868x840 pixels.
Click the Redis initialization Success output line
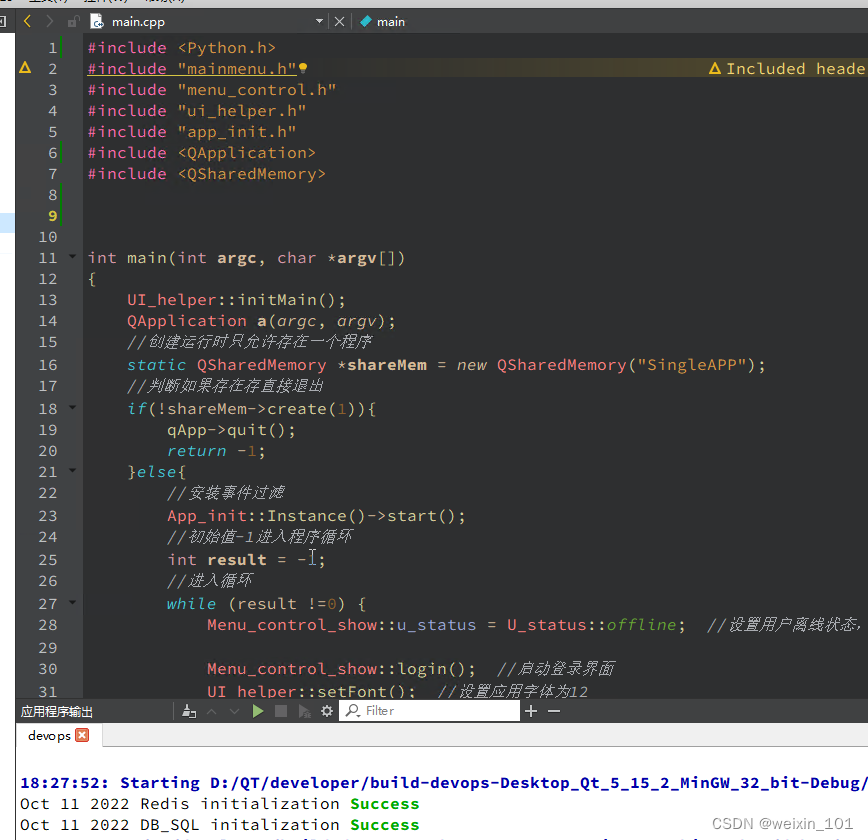tap(220, 804)
